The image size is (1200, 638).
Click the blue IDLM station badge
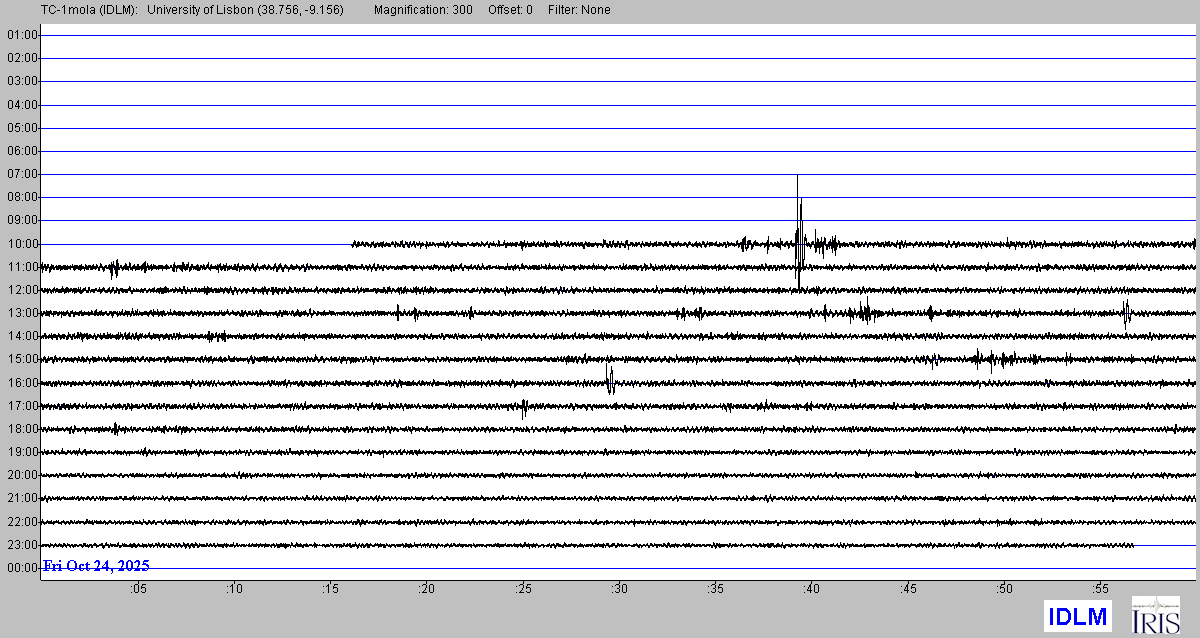click(x=1077, y=616)
